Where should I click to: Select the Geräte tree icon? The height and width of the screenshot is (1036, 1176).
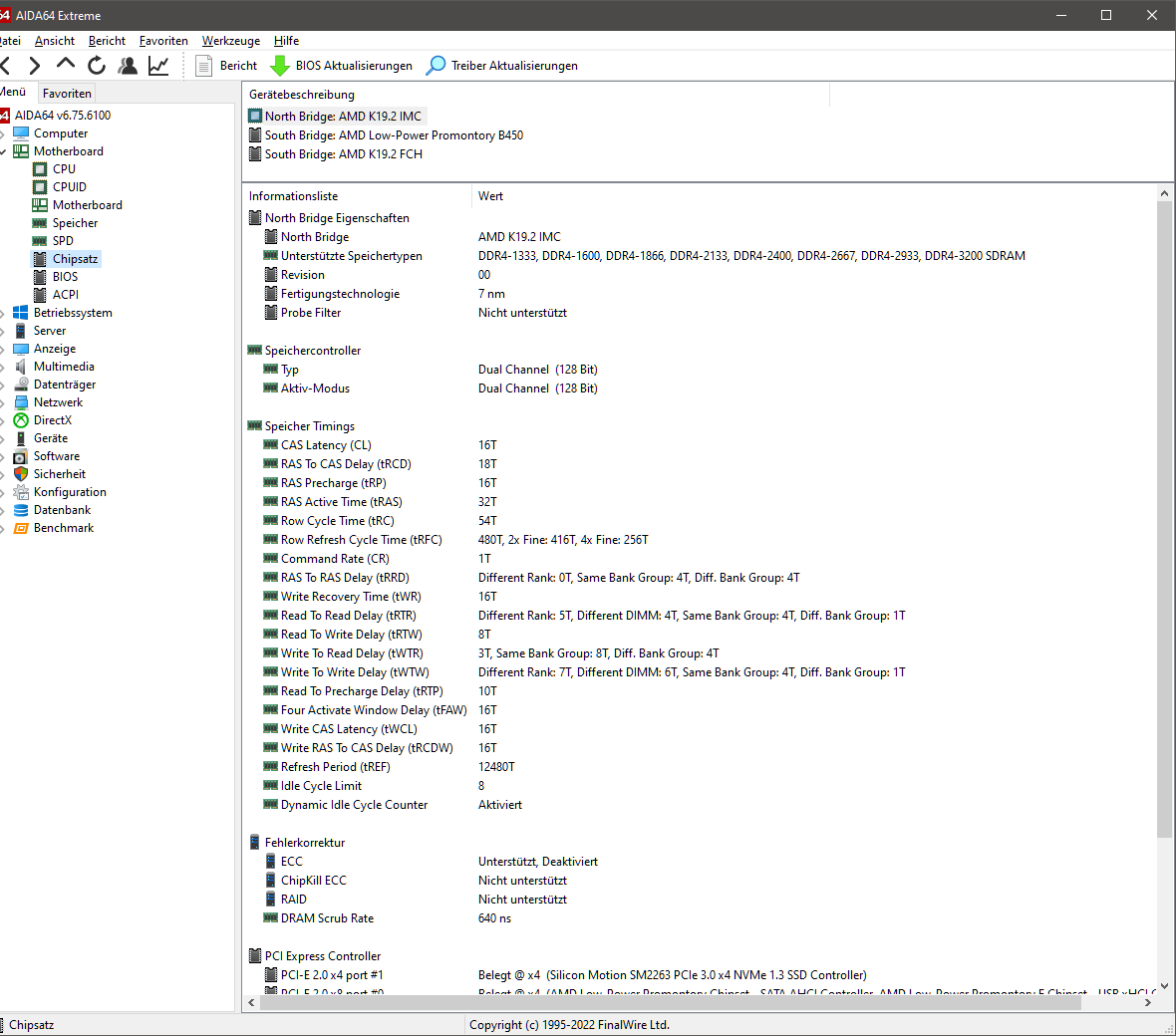[x=21, y=438]
